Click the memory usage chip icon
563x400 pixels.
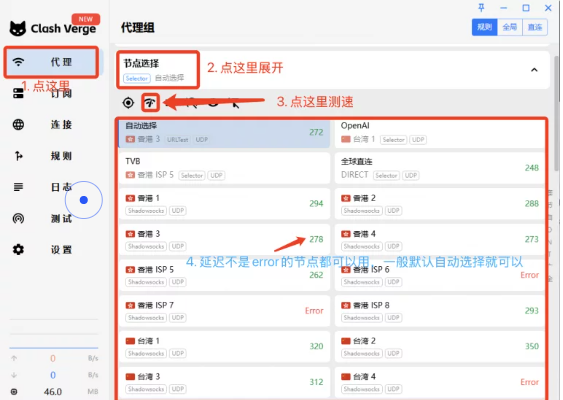14,392
